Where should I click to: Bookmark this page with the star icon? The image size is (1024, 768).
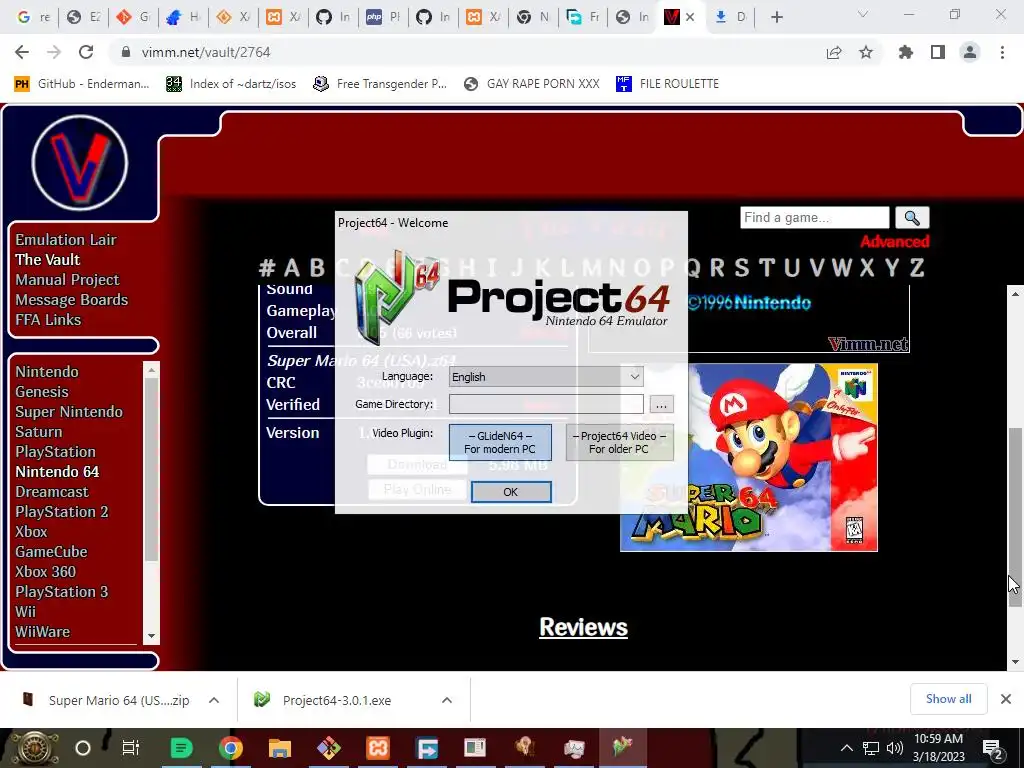click(866, 52)
